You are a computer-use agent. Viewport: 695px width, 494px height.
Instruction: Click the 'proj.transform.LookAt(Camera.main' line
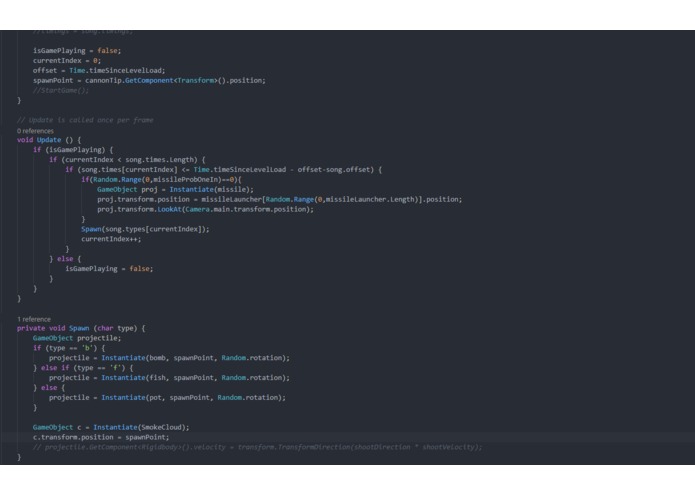pyautogui.click(x=205, y=209)
